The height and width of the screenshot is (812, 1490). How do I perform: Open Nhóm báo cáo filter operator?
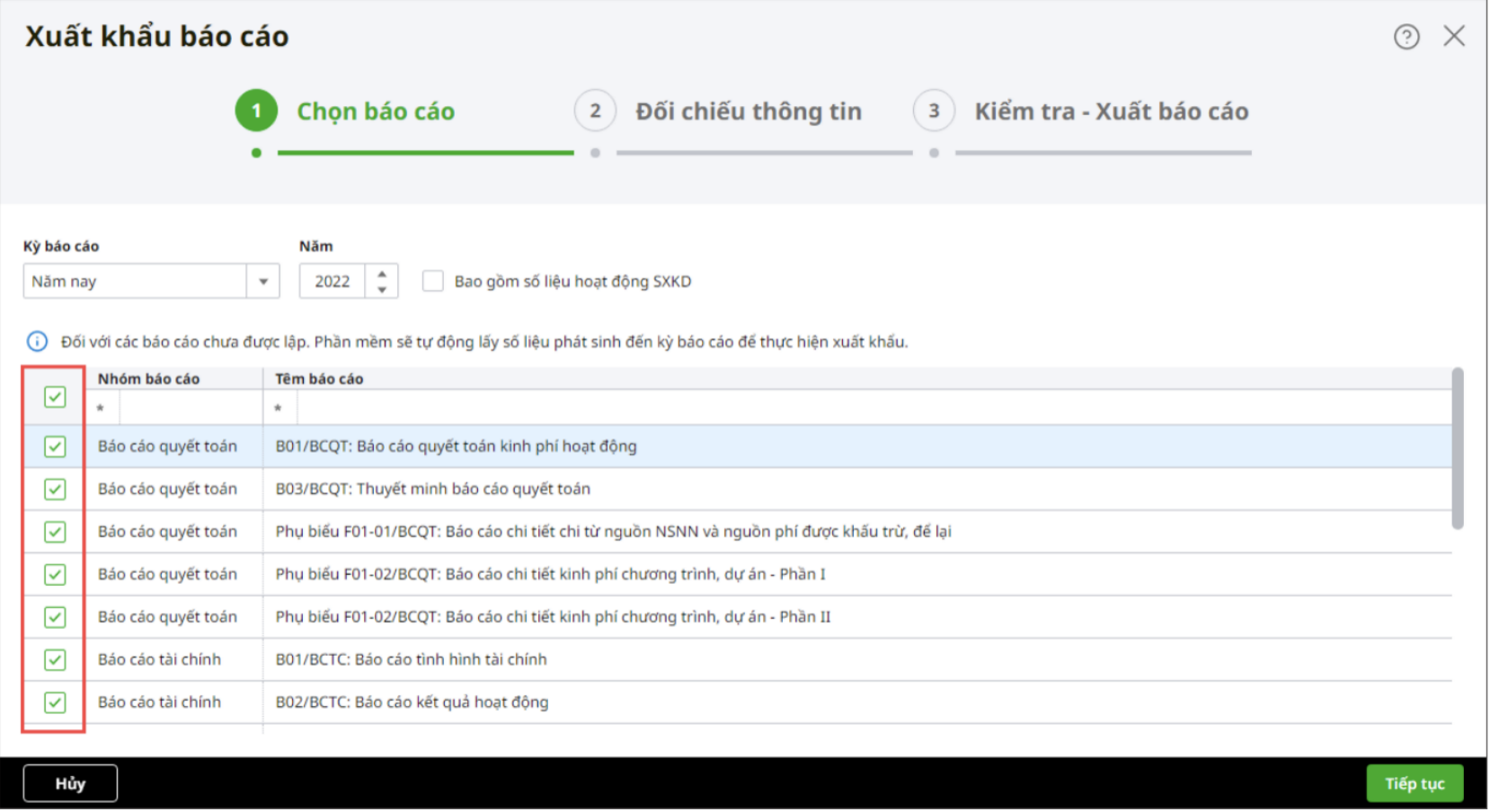101,409
